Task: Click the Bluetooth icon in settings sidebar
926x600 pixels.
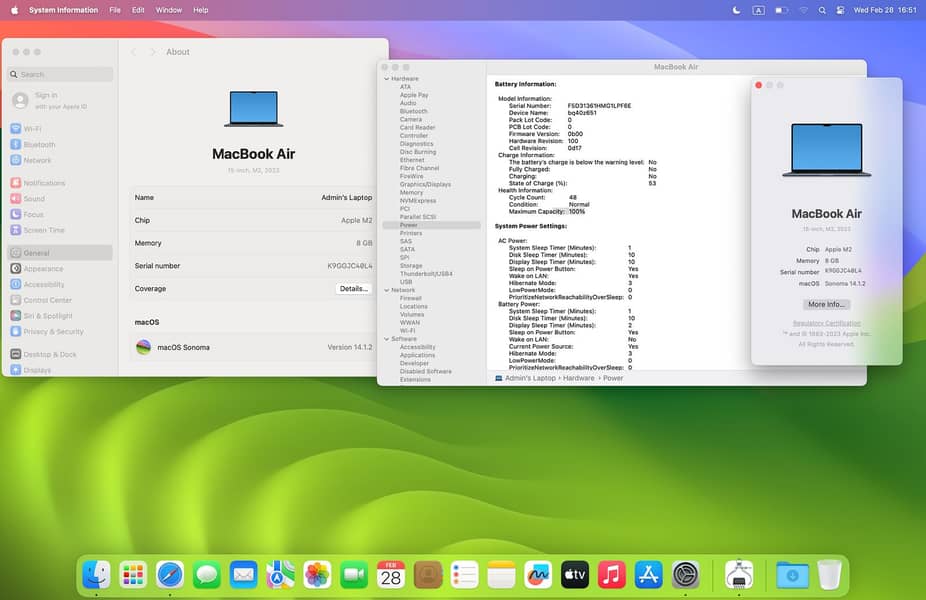Action: pos(16,144)
